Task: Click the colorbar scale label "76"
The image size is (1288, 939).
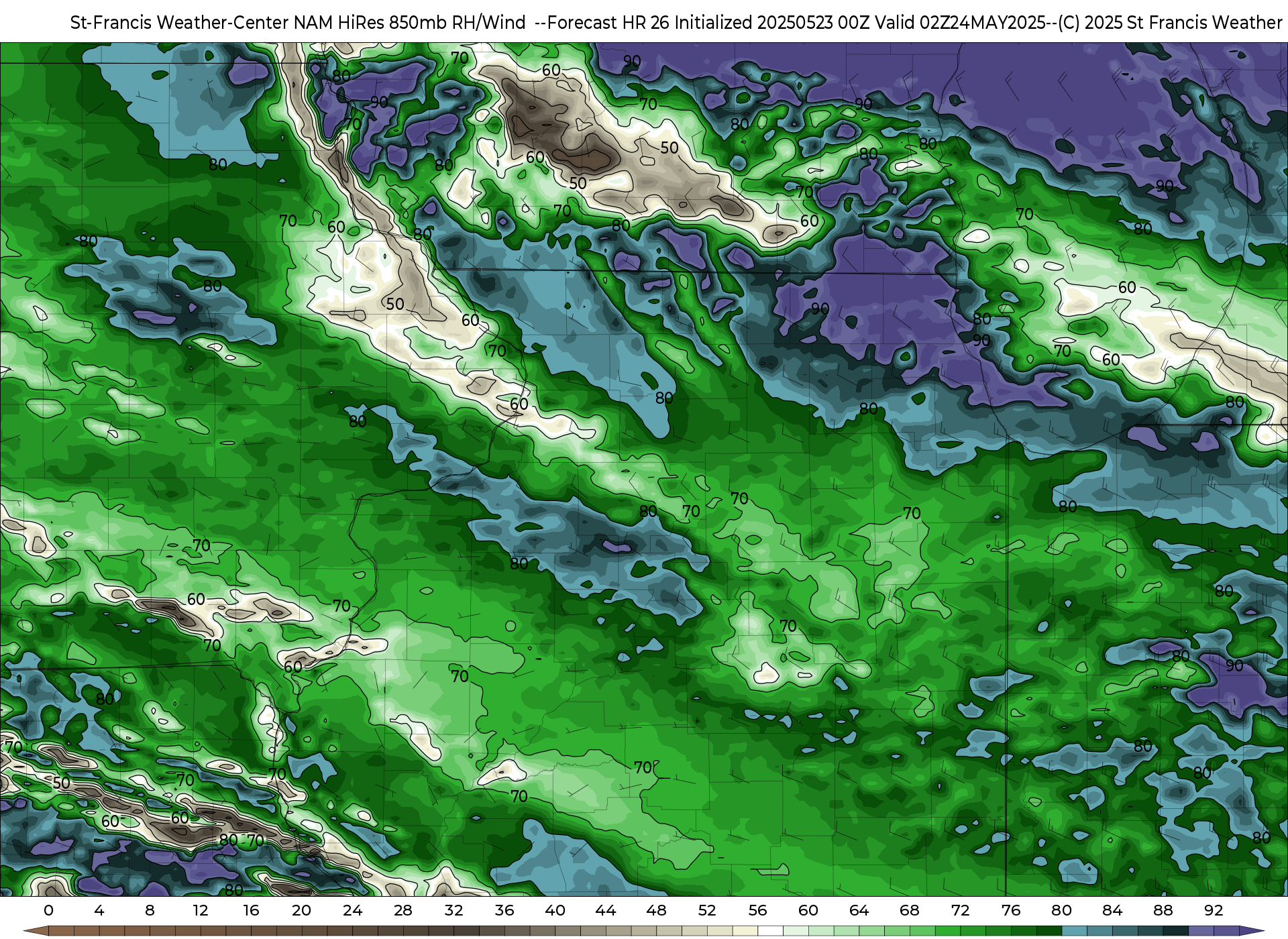Action: (x=1011, y=910)
